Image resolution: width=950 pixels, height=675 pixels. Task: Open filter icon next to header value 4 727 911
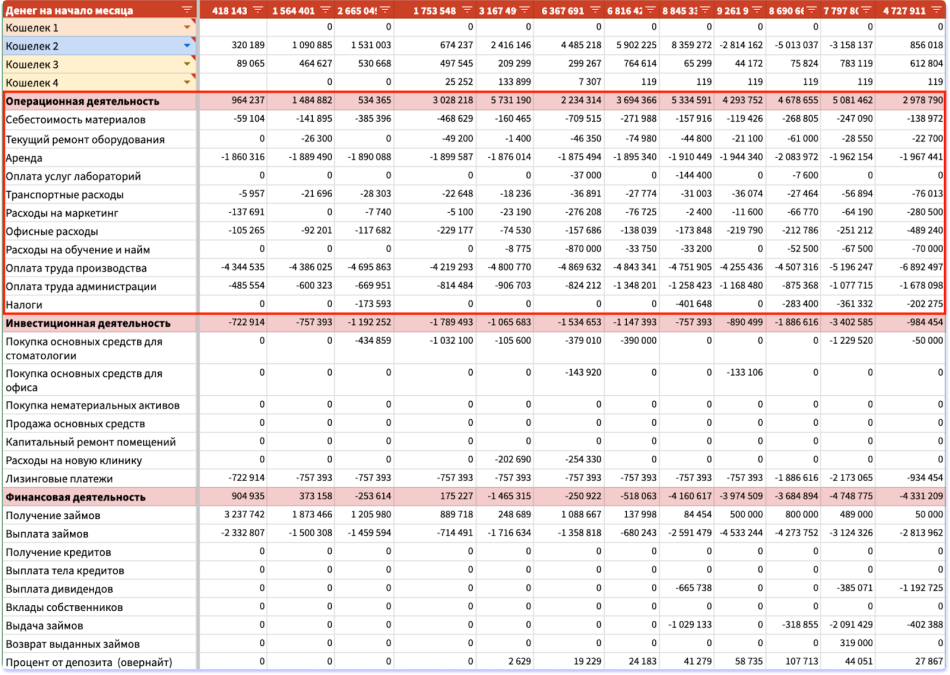pos(937,10)
